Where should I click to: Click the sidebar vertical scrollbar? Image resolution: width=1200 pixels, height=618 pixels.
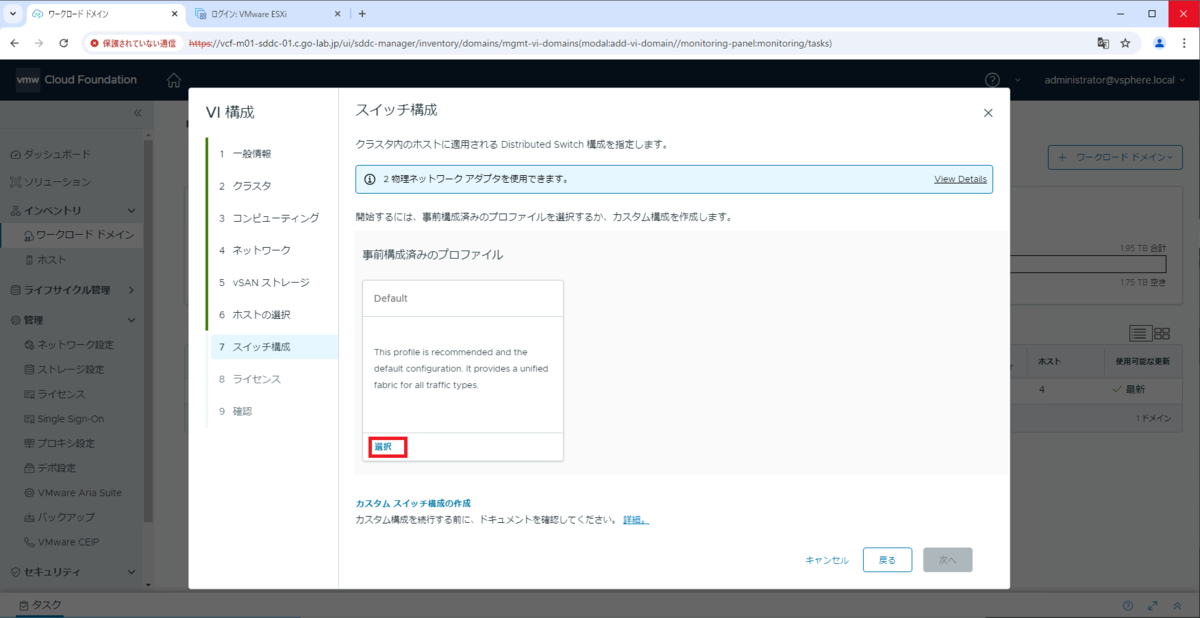[x=149, y=330]
